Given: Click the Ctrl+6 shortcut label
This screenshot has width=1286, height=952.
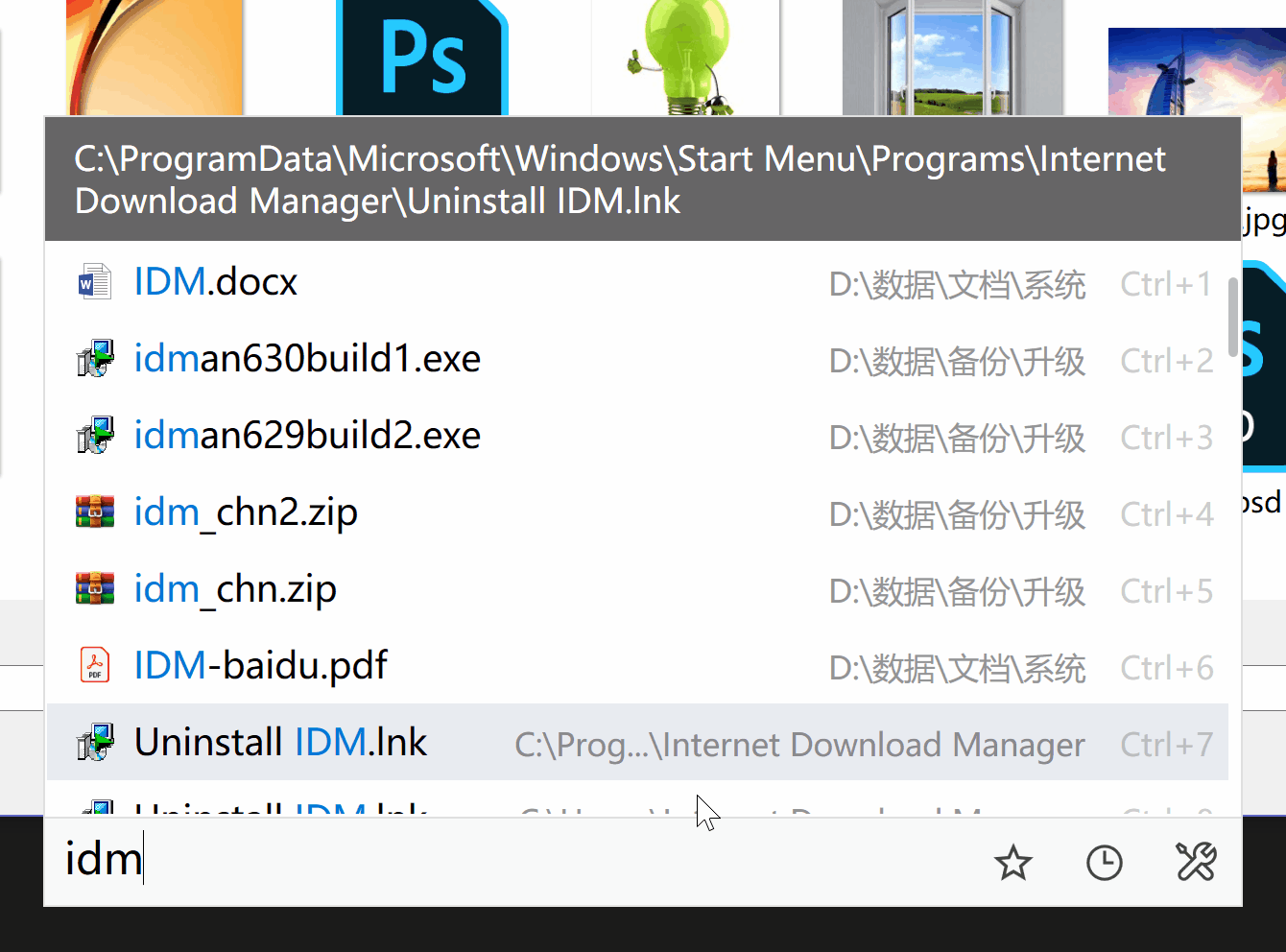Looking at the screenshot, I should click(x=1166, y=668).
